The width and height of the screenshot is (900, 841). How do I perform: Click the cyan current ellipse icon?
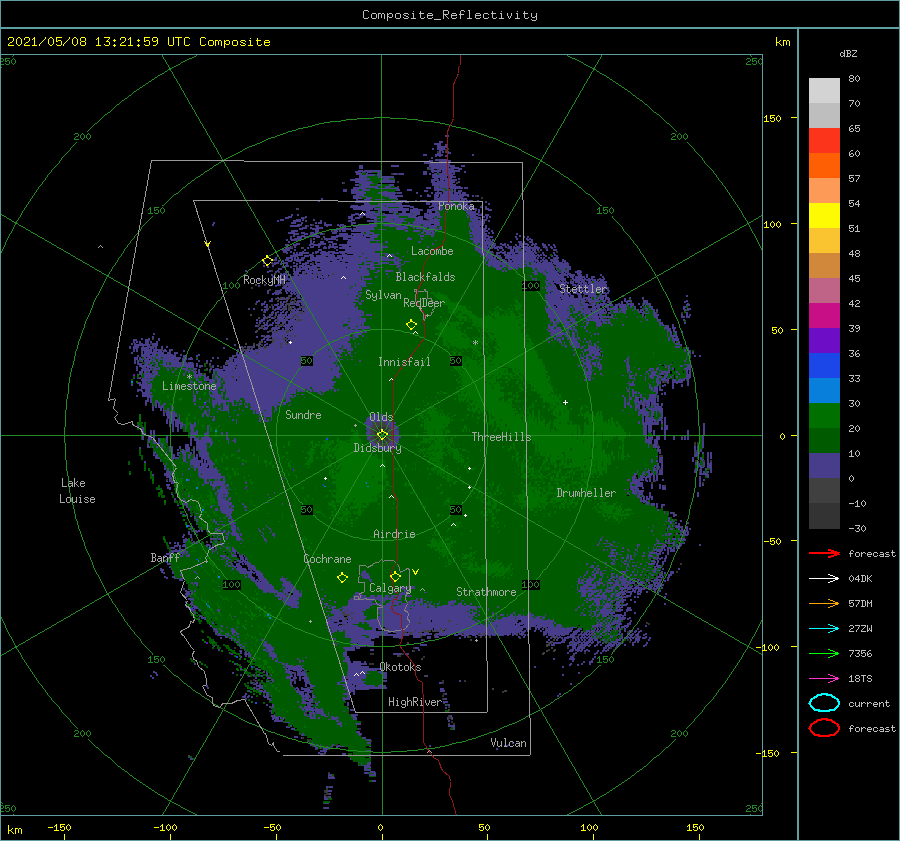[x=824, y=703]
